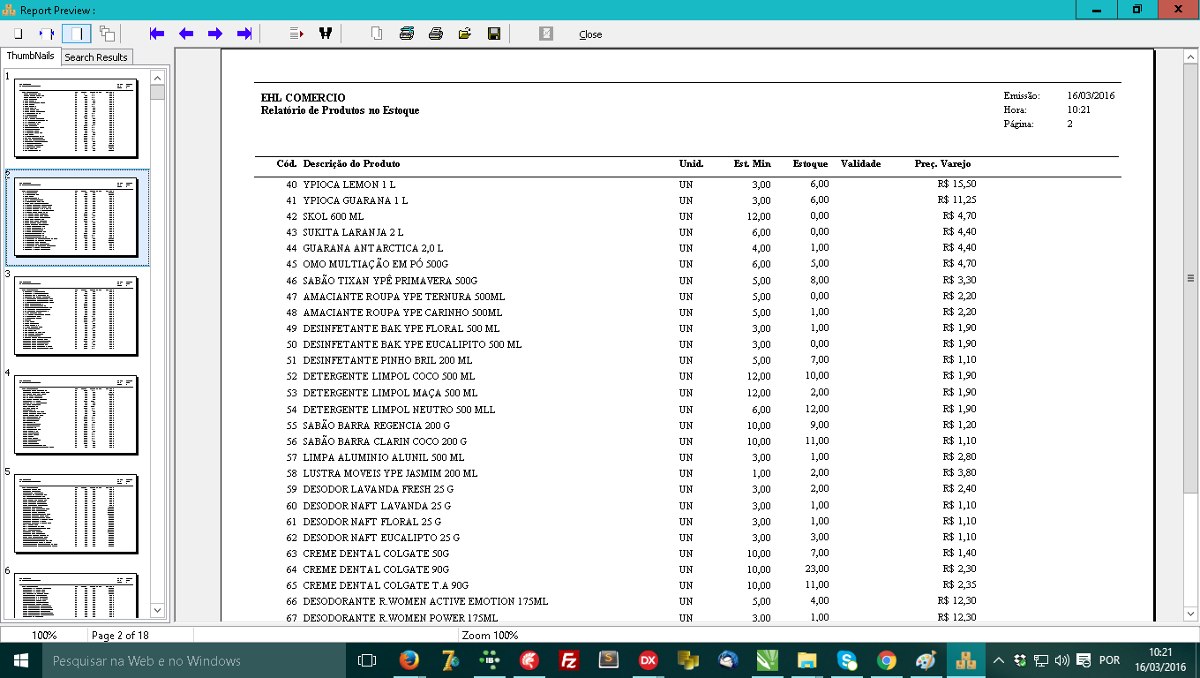The height and width of the screenshot is (678, 1200).
Task: Click the 'EHL COMERCIO' report title
Action: point(303,97)
